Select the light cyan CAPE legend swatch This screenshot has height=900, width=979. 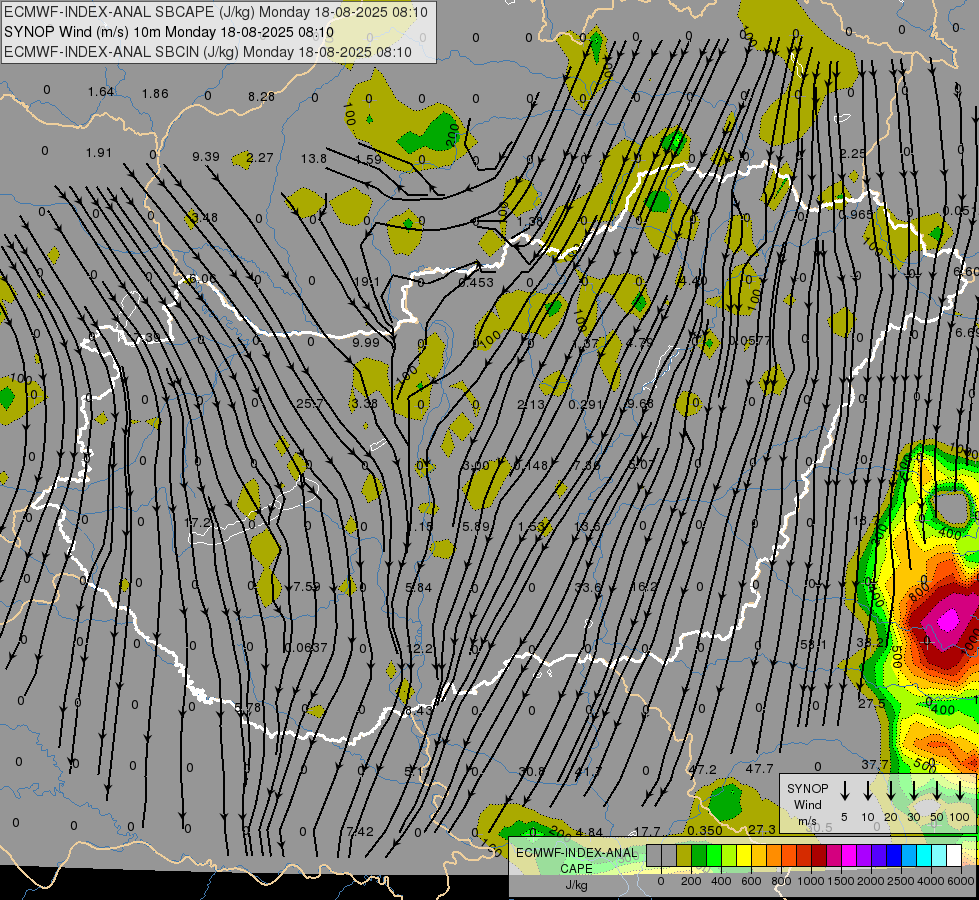point(938,856)
